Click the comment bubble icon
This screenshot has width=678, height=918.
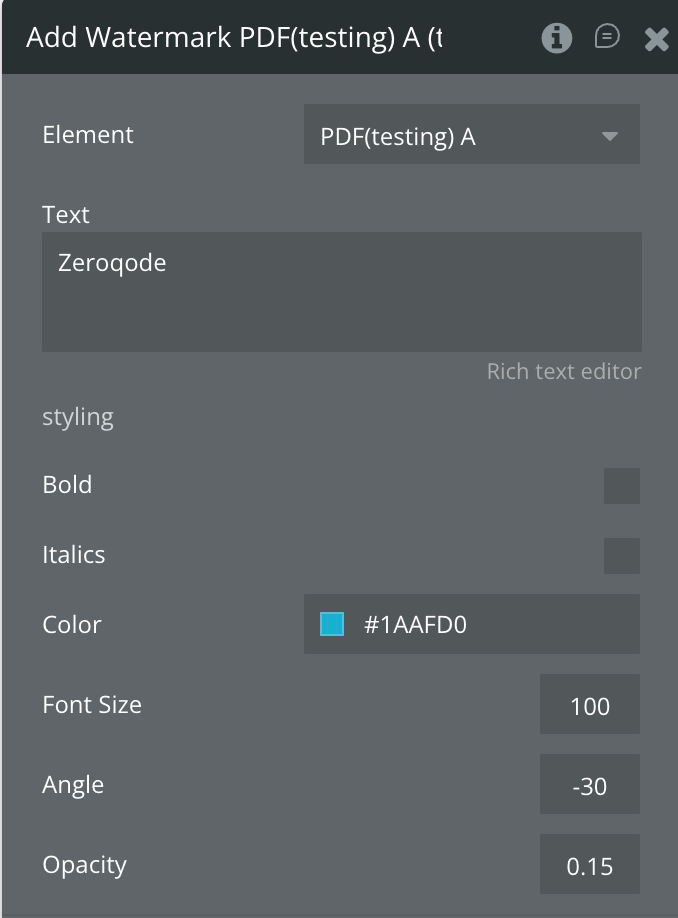point(607,37)
